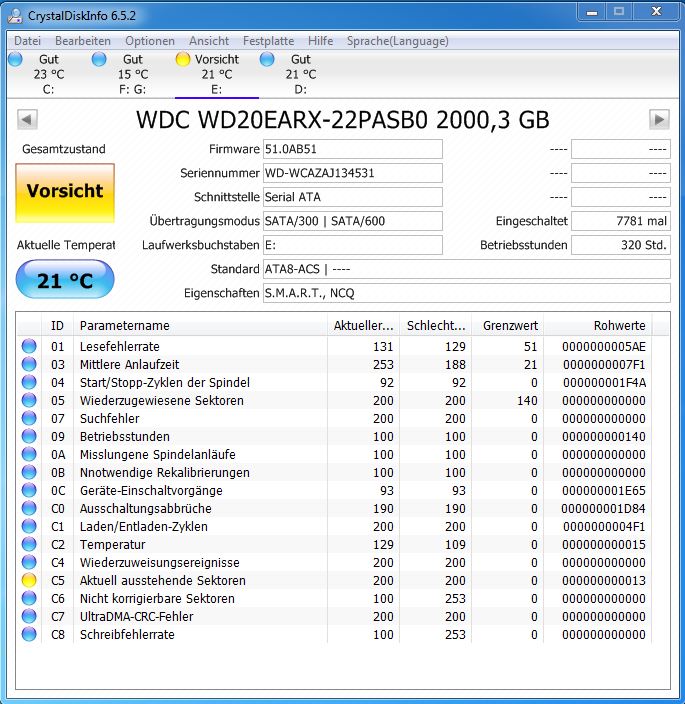
Task: Click status orb of UltraDMA-CRC-Fehler row
Action: 29,616
